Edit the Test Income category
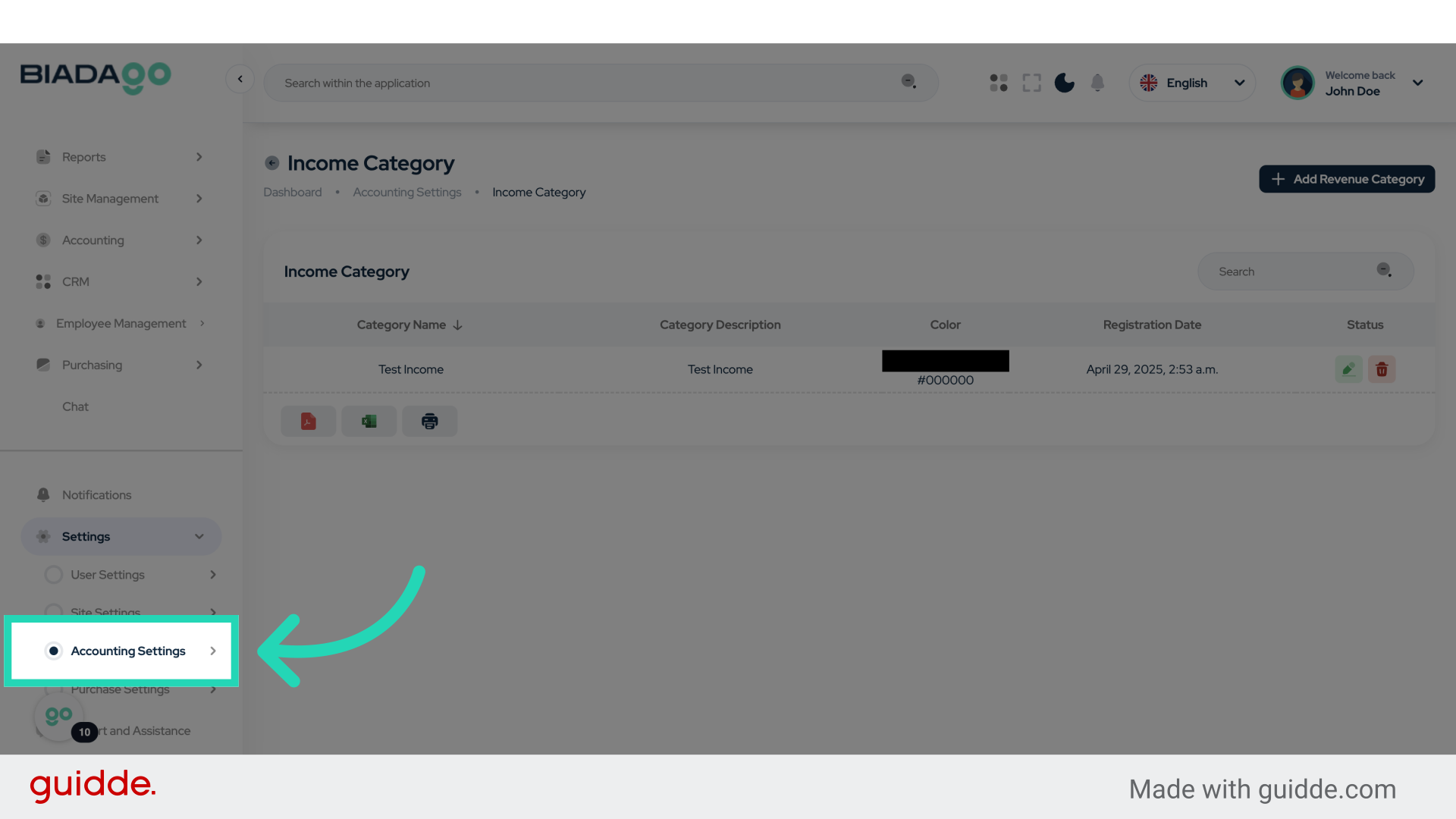 [1348, 369]
